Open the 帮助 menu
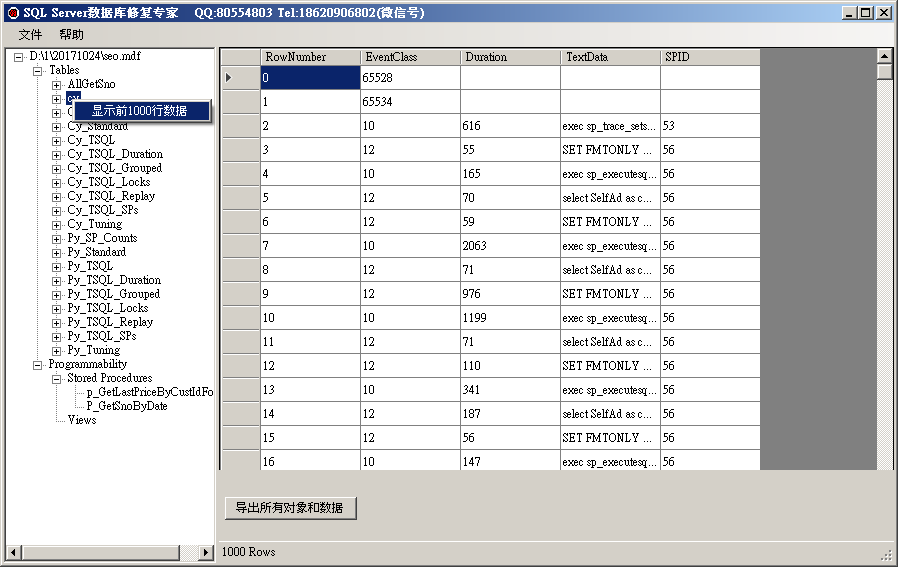The image size is (898, 567). click(71, 34)
